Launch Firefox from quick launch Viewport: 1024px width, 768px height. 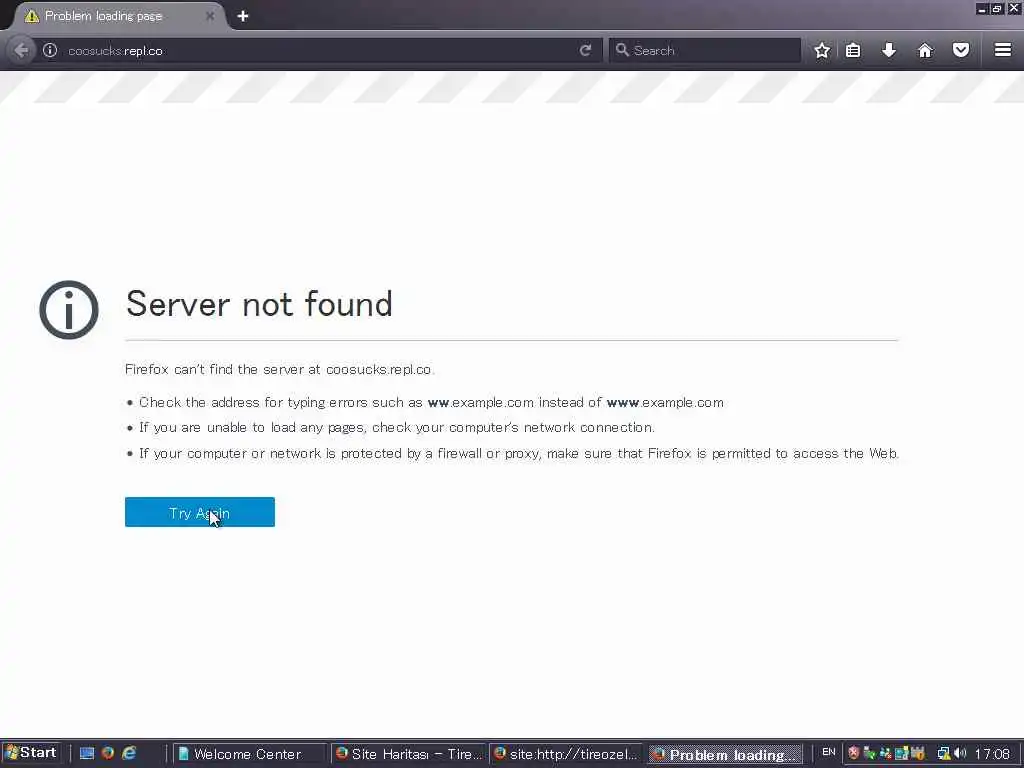pos(108,754)
